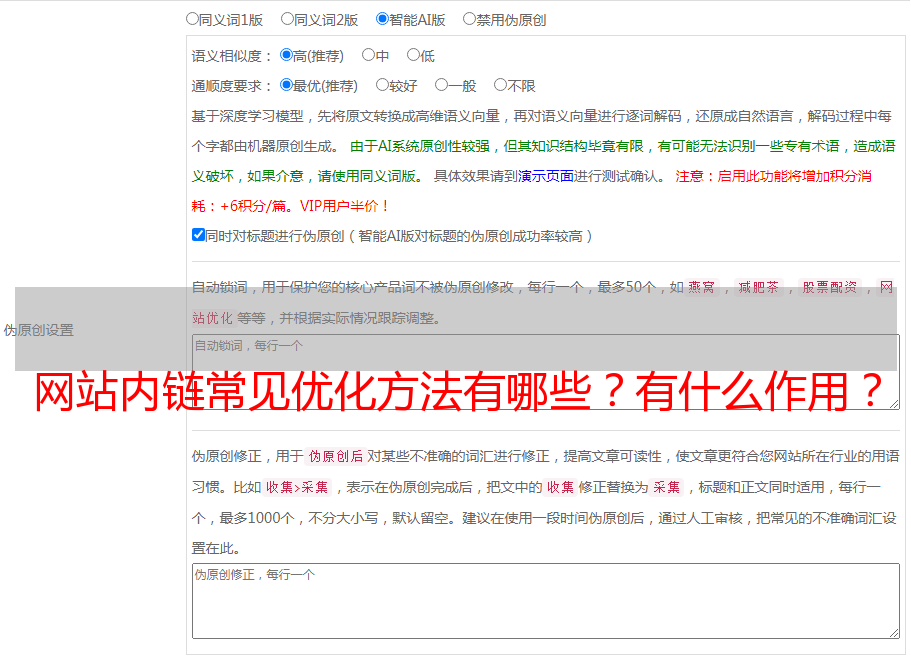Grab the 伪原创修正 textarea resize handle
This screenshot has width=911, height=658.
893,631
